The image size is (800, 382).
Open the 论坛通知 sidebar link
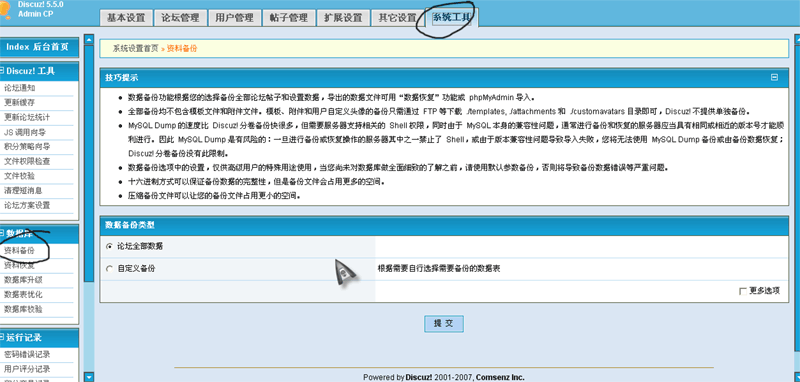19,88
